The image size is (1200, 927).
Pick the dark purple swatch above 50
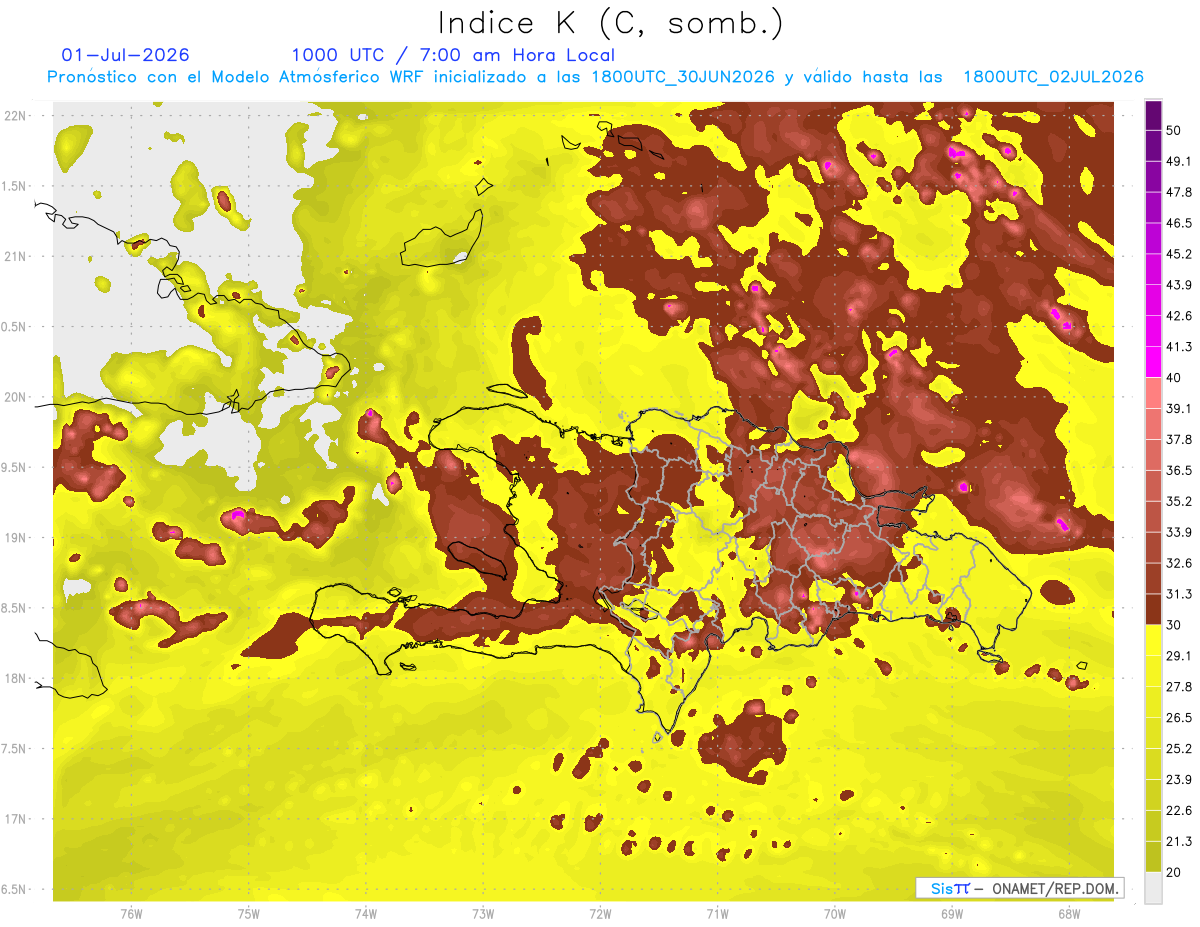pos(1153,115)
